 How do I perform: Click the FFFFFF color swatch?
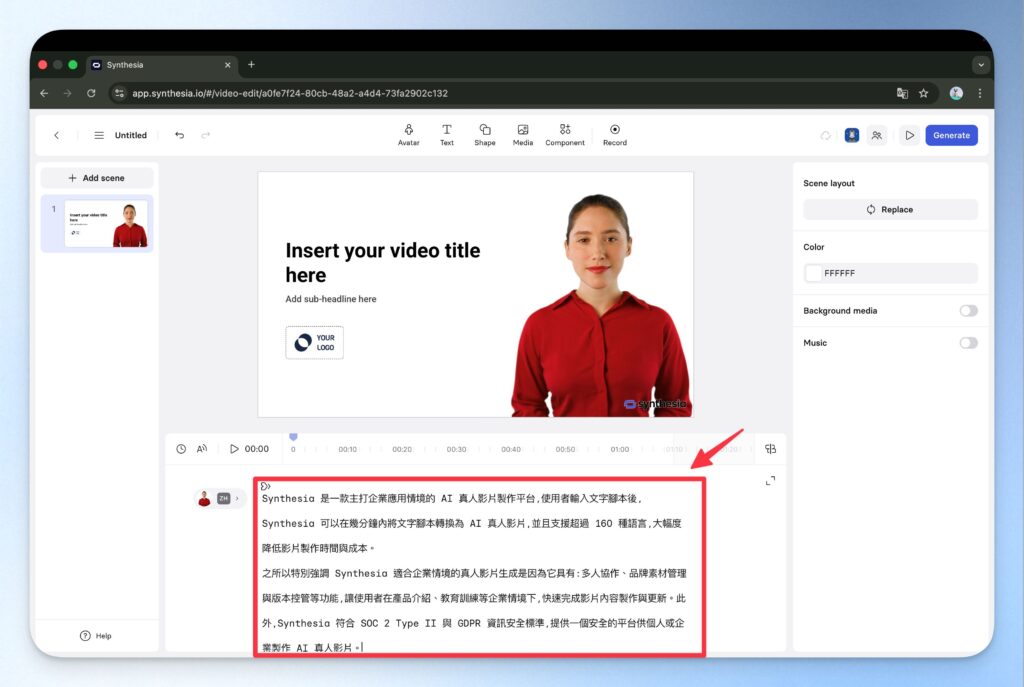814,273
